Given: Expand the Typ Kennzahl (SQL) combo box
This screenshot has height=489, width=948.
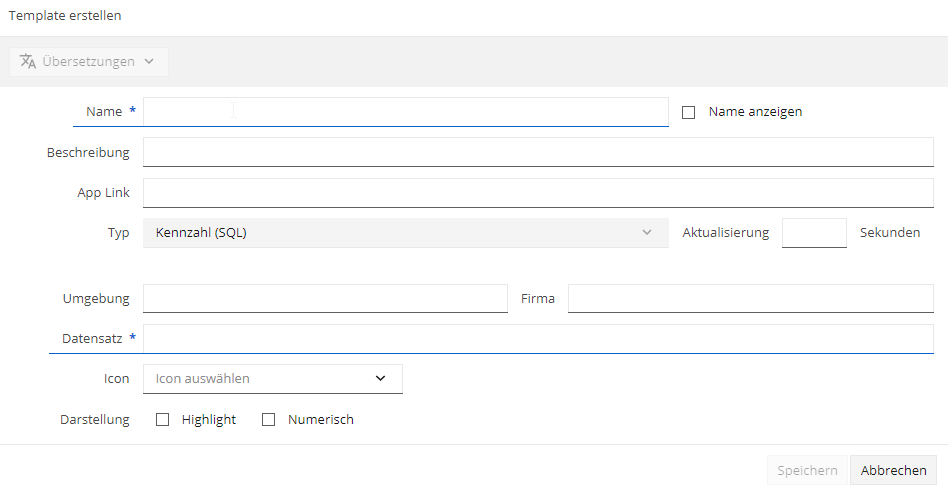Looking at the screenshot, I should [x=406, y=233].
